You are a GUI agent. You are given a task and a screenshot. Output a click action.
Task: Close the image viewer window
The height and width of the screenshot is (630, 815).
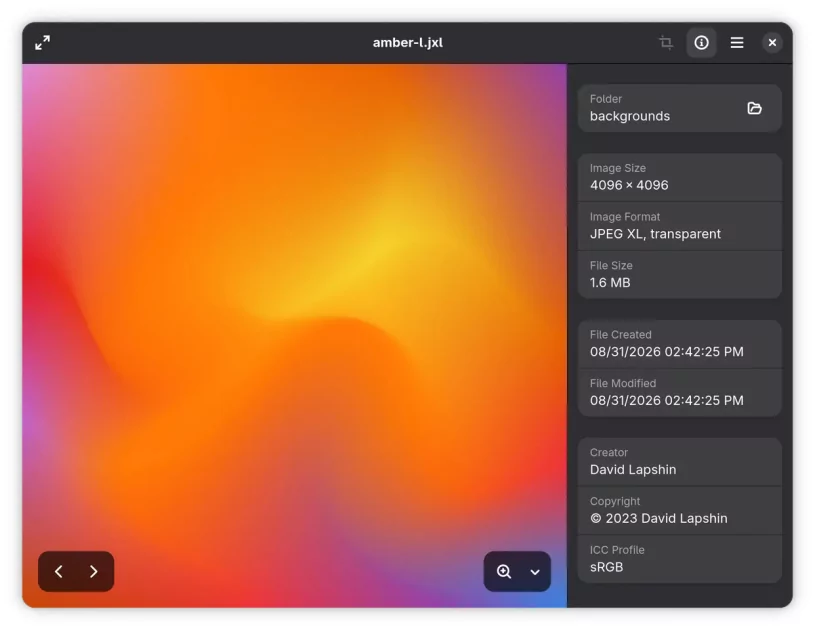[772, 43]
